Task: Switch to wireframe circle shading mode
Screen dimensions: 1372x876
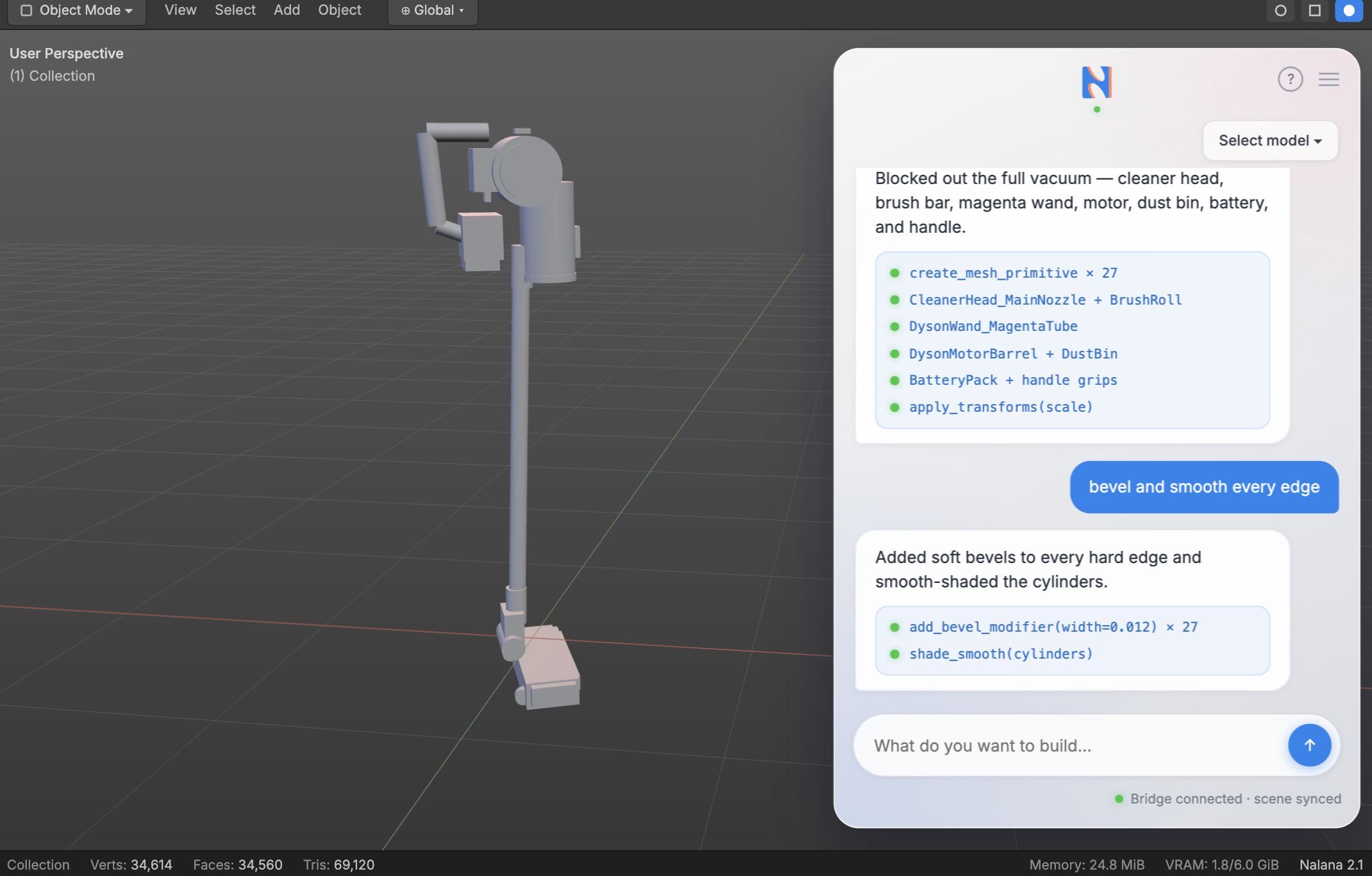Action: point(1280,10)
